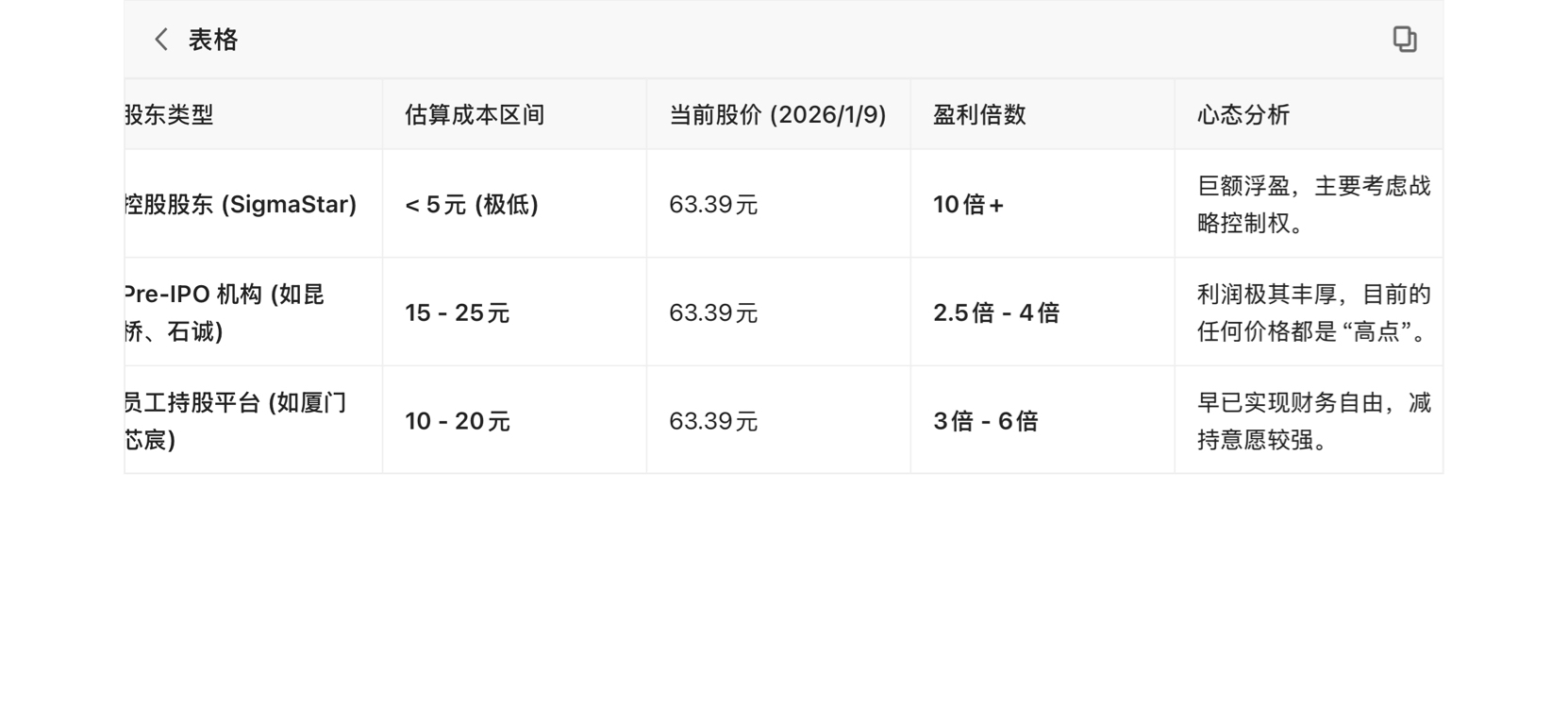Click the 早已实现财务自由 analysis cell
Image resolution: width=1568 pixels, height=725 pixels.
1313,421
